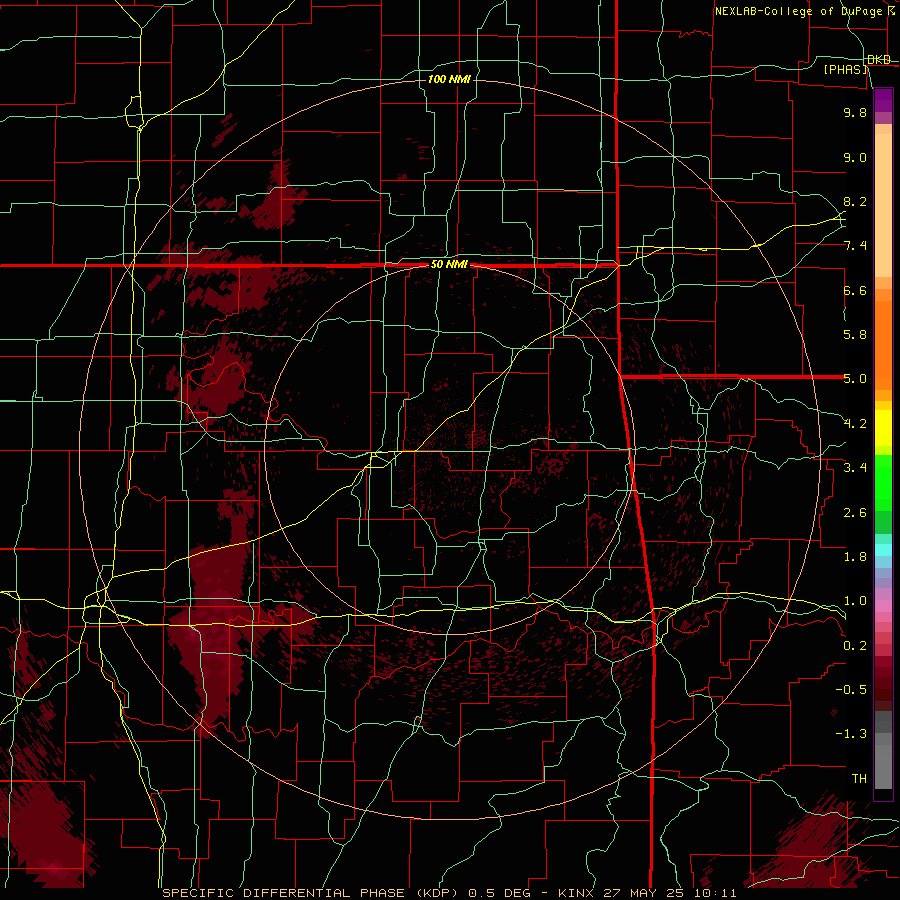
Task: Click the 3.4 scale value
Action: (855, 468)
